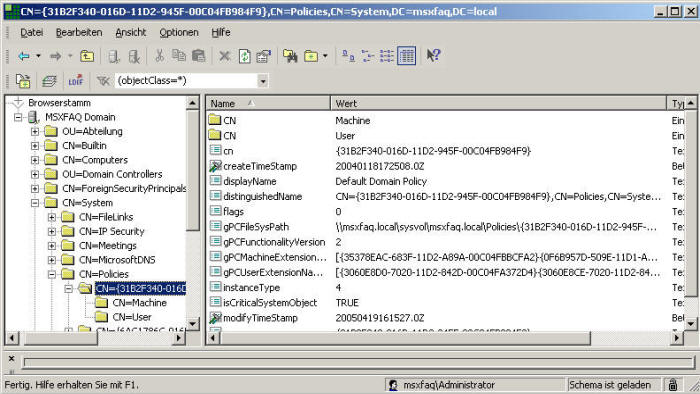Click export document icon on second toolbar
Image resolution: width=700 pixels, height=394 pixels.
point(23,81)
